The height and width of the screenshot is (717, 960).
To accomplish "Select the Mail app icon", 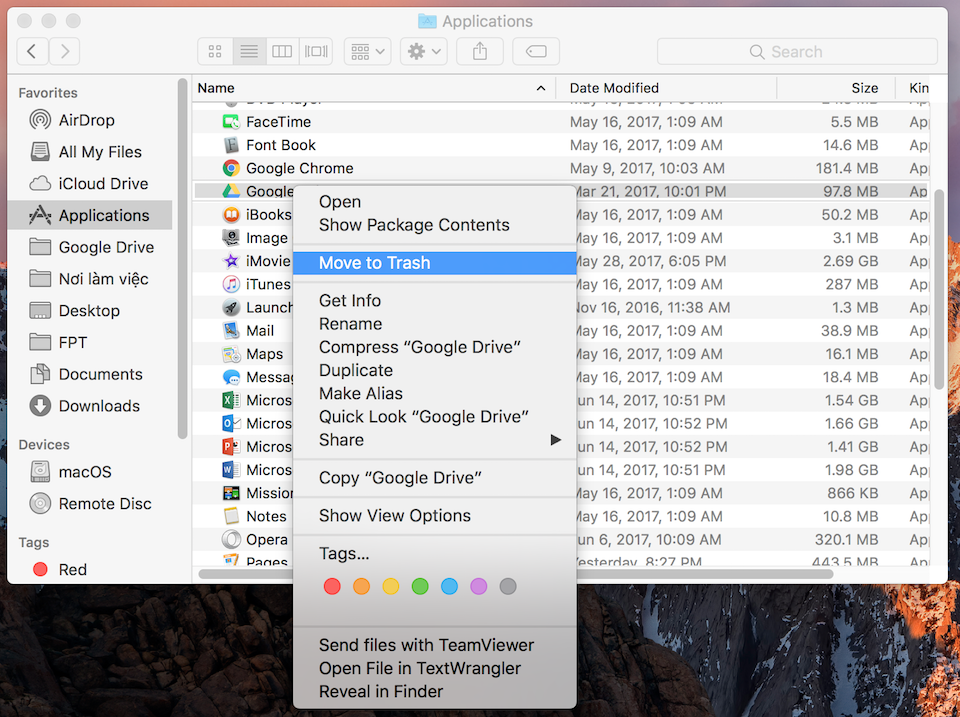I will (x=231, y=331).
